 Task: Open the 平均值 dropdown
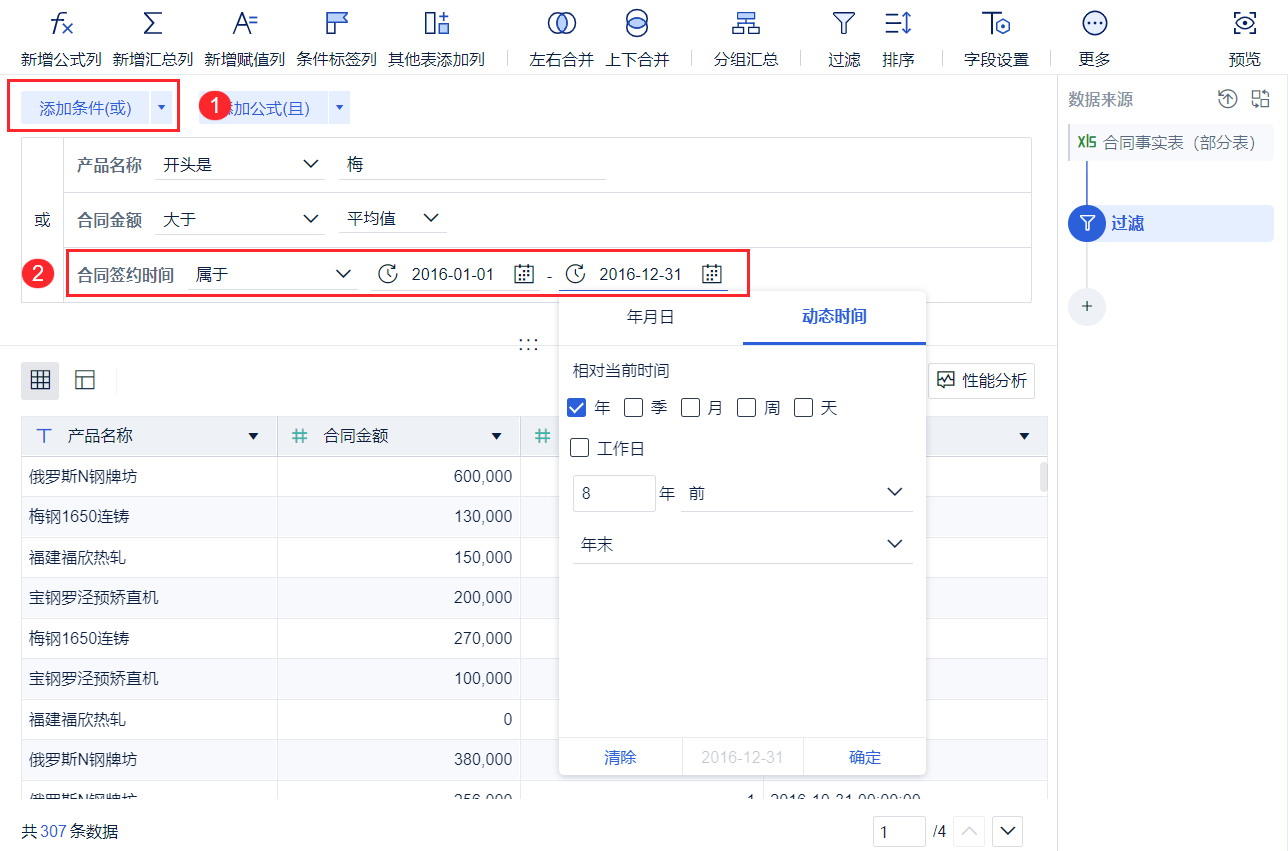[x=392, y=219]
